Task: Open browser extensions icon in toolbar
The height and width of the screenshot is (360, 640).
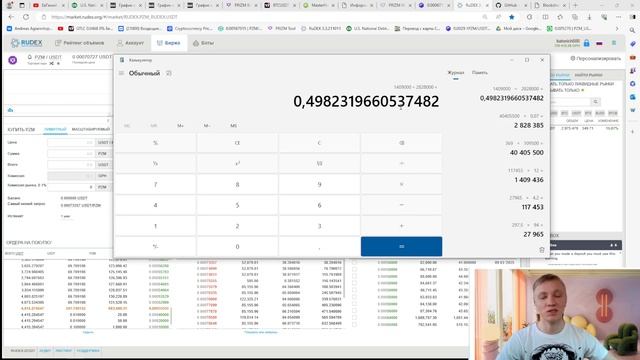Action: point(529,17)
